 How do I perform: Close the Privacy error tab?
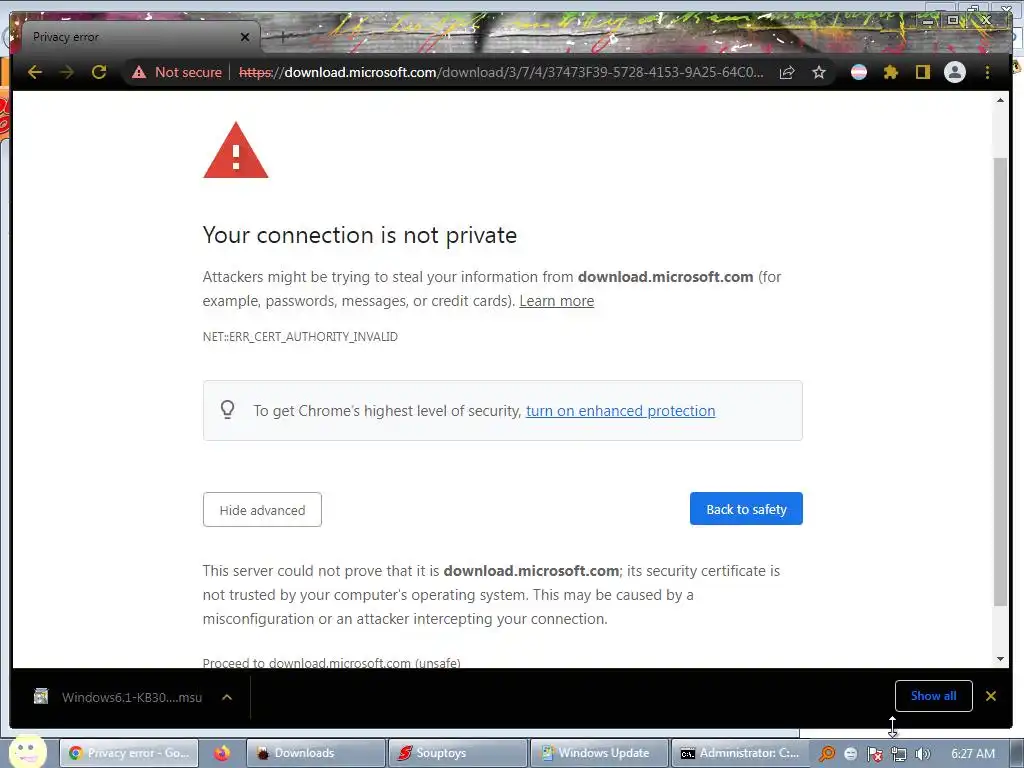[245, 37]
